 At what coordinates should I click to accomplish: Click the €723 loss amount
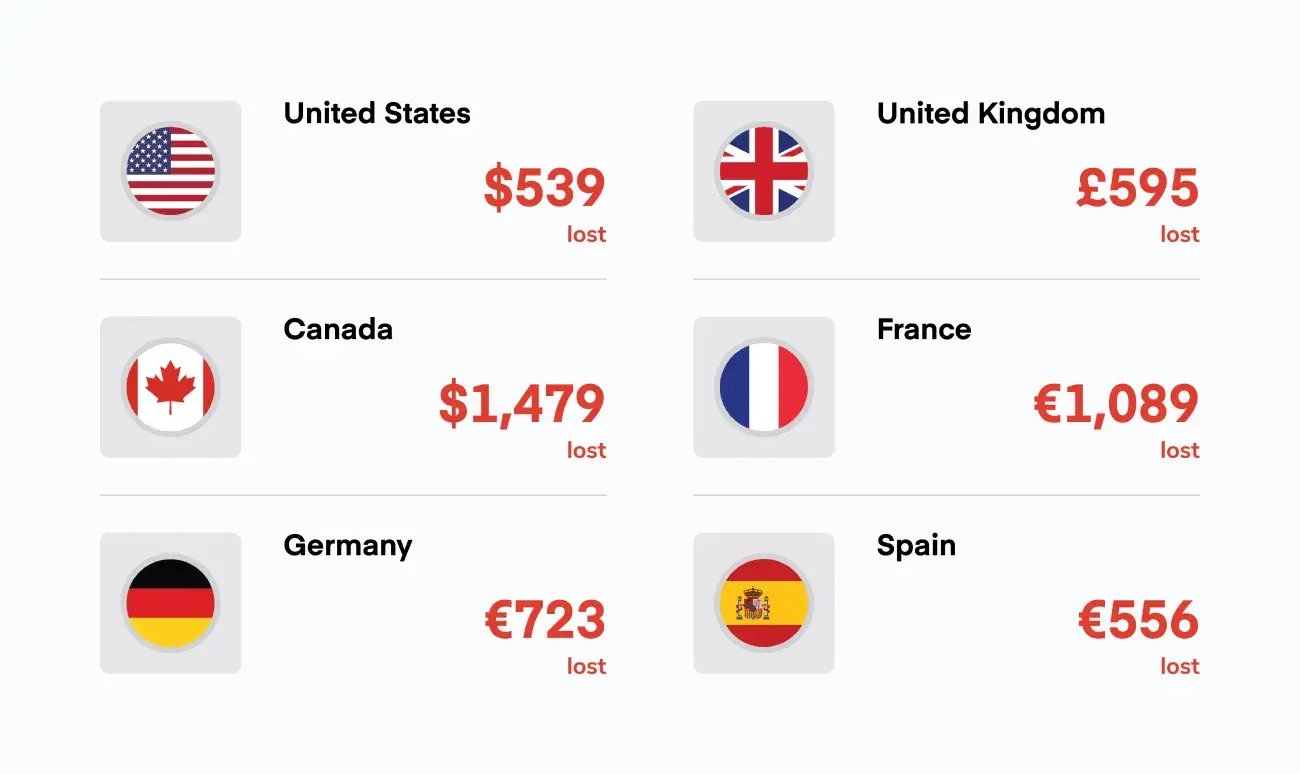[x=545, y=621]
